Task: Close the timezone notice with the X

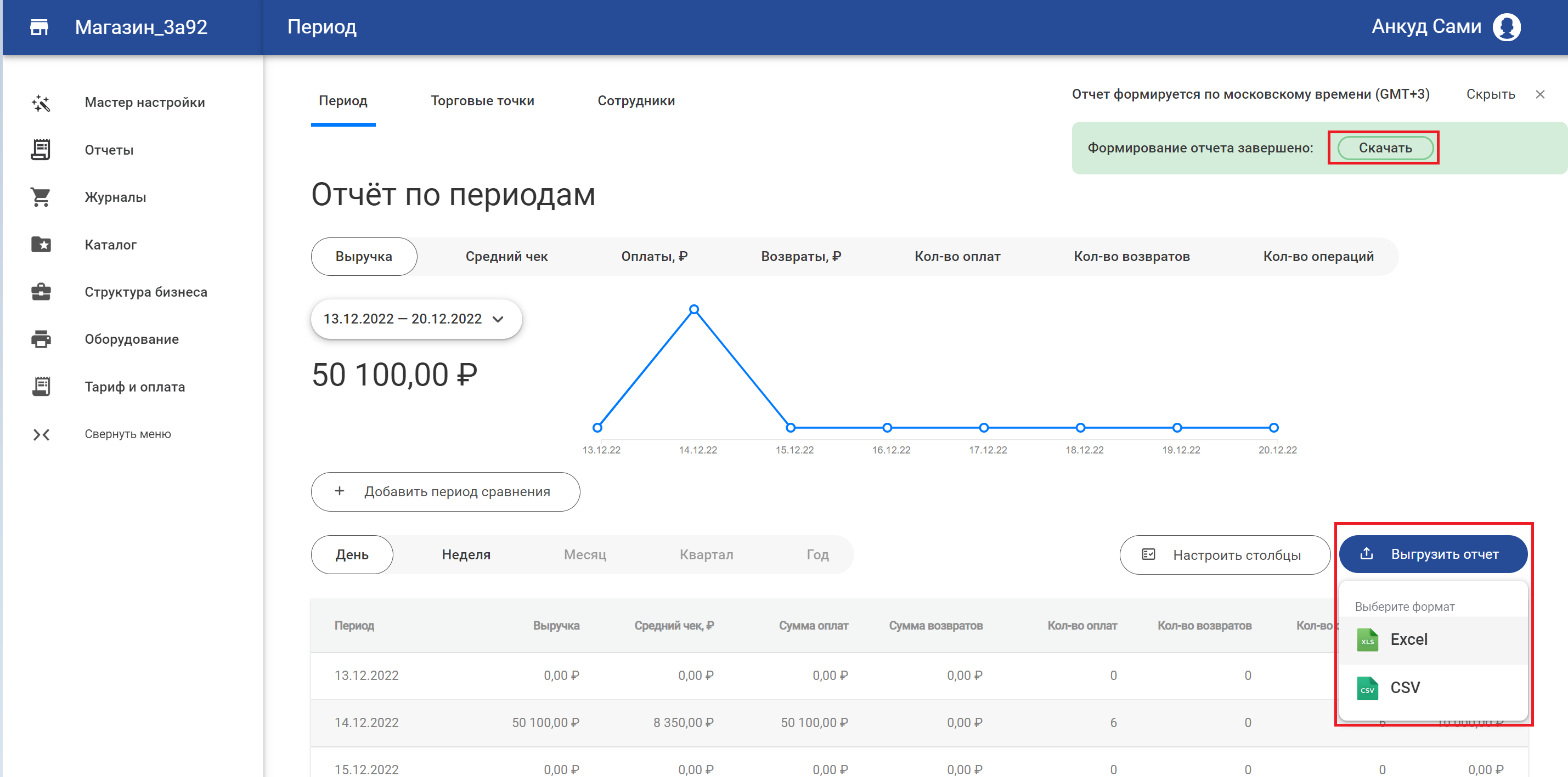Action: [x=1540, y=94]
